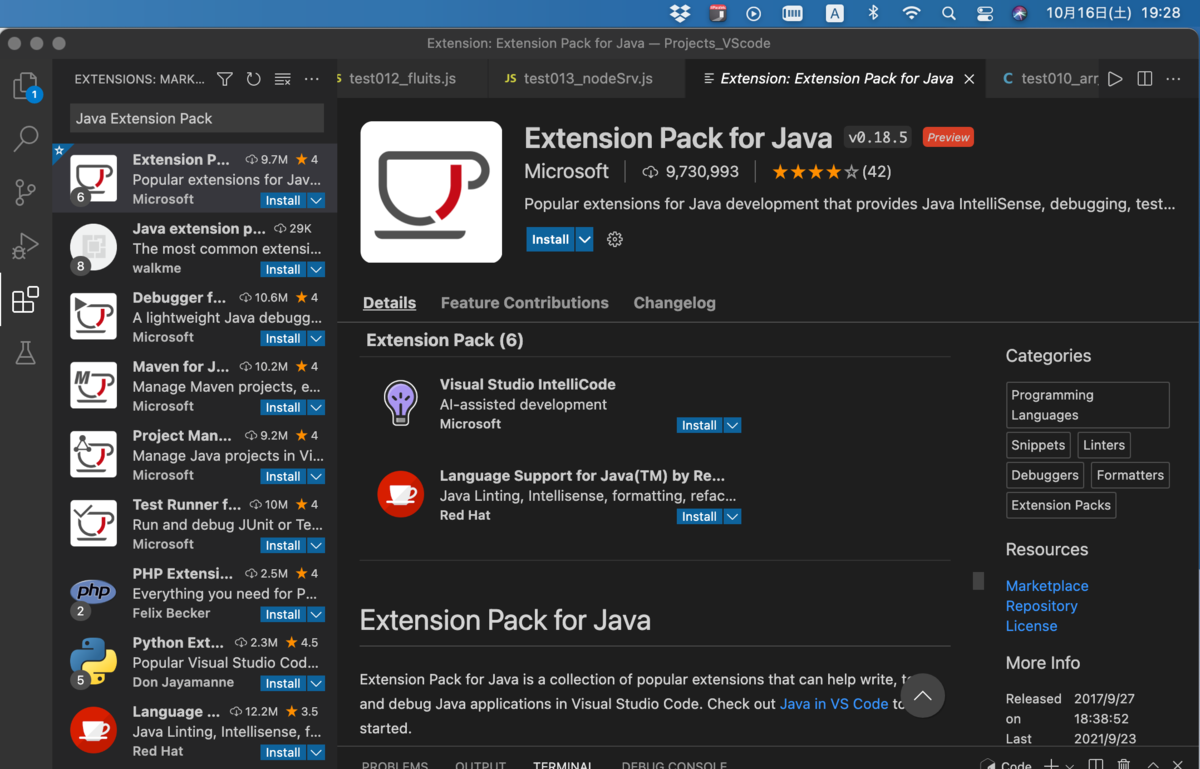Open the Search view in the activity bar
Image resolution: width=1200 pixels, height=769 pixels.
[x=25, y=139]
